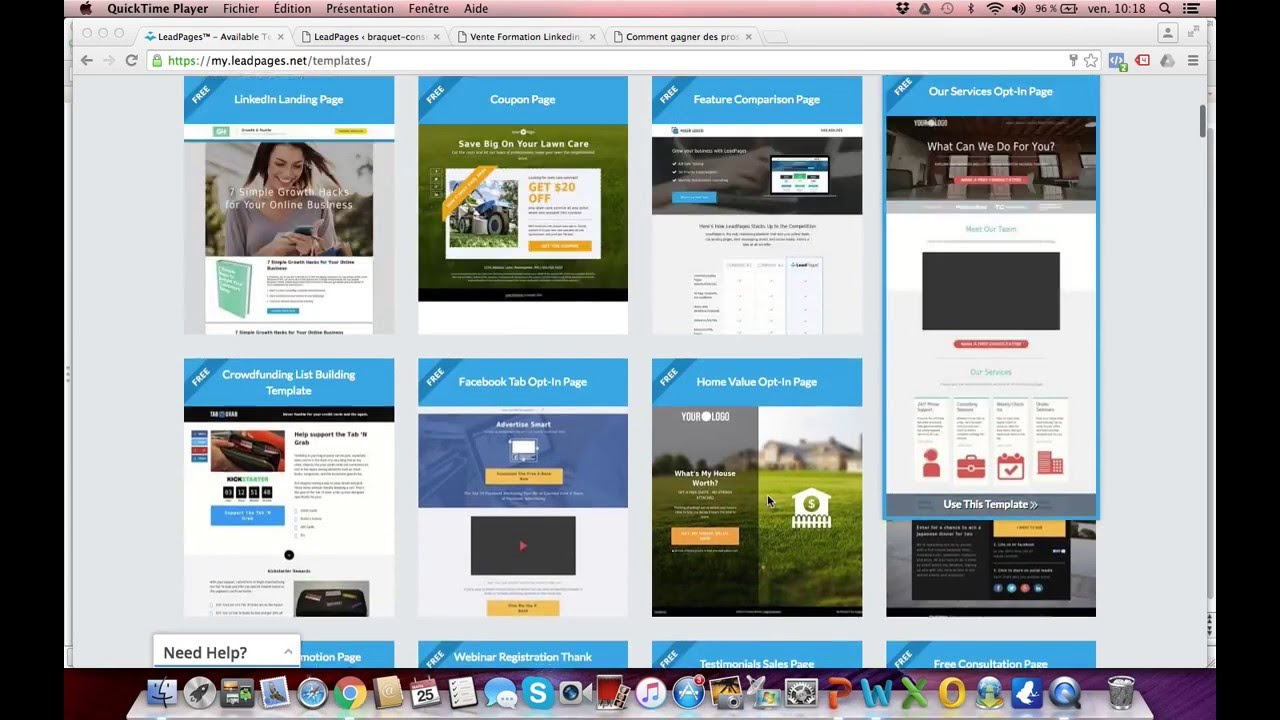This screenshot has width=1280, height=720.
Task: Open the Chrome hamburger menu
Action: [x=1192, y=60]
